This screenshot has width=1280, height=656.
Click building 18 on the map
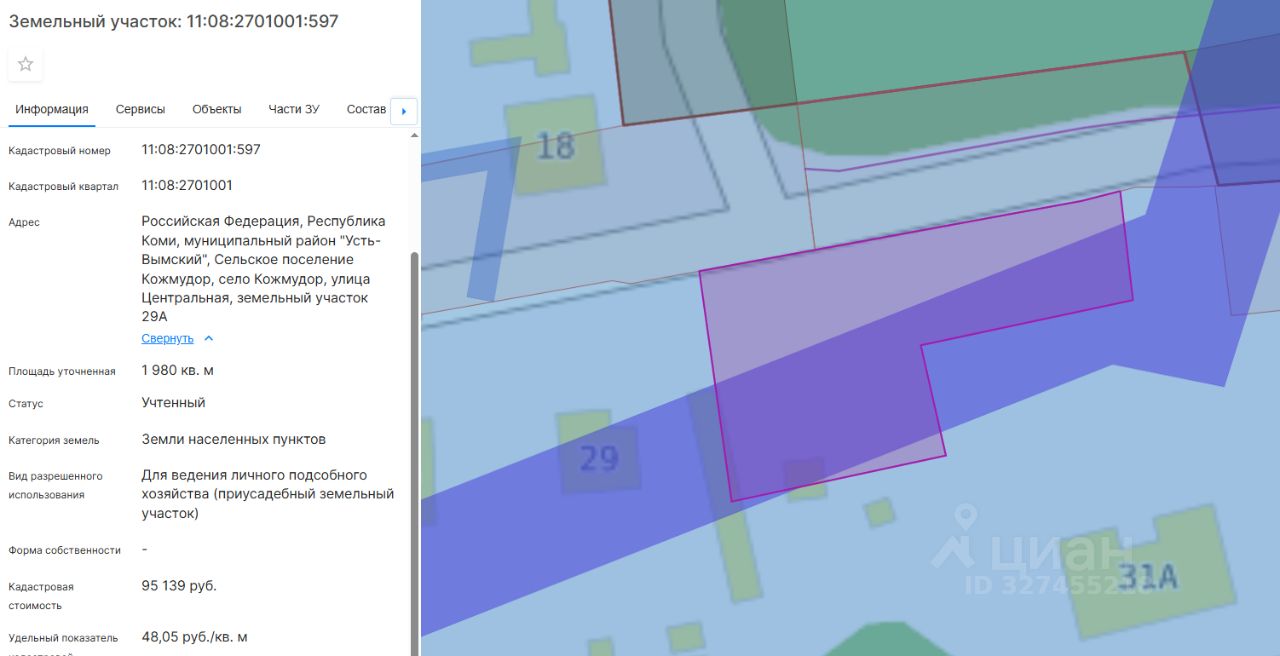click(556, 146)
